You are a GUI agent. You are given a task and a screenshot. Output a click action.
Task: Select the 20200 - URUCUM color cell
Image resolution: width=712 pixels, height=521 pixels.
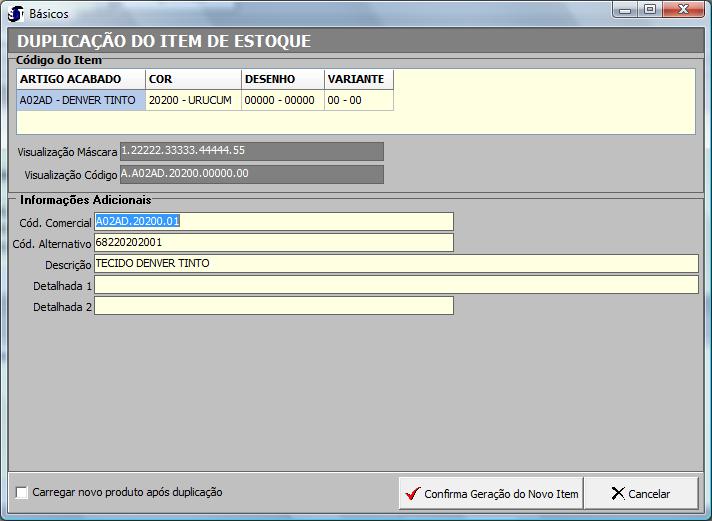click(192, 100)
